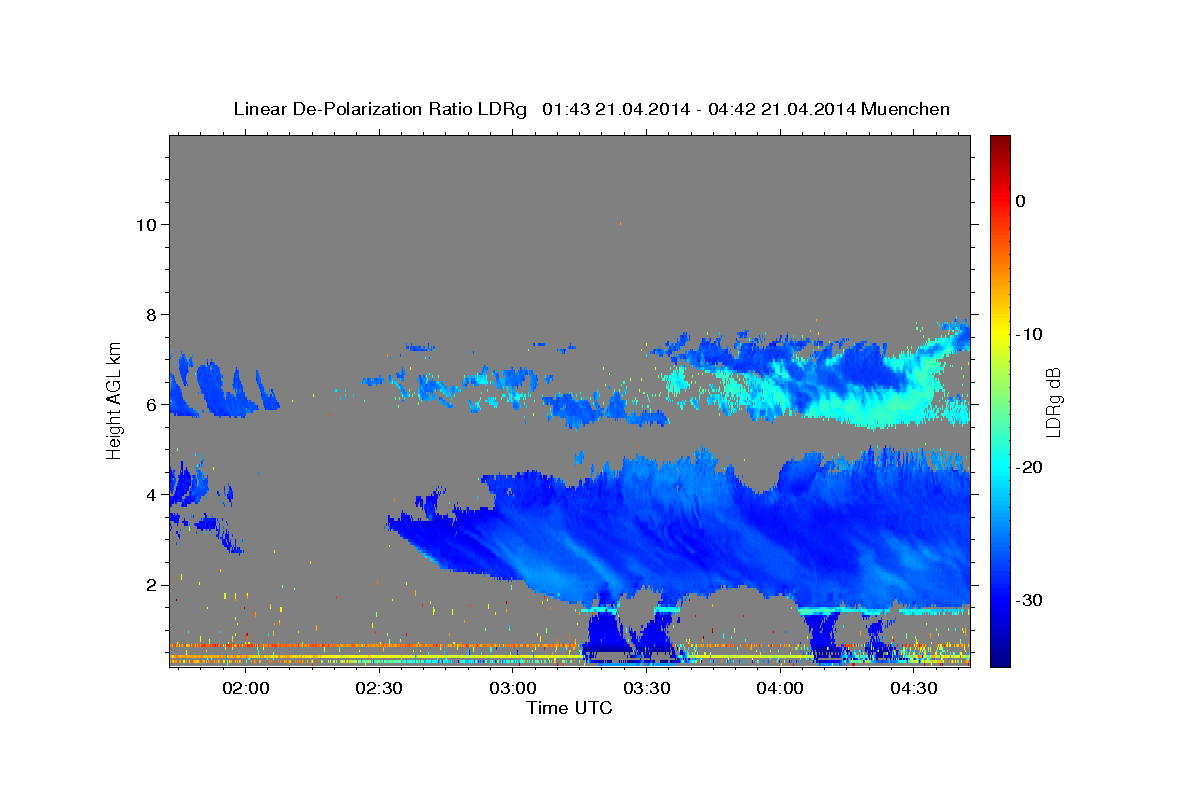Click the y-axis tick label '10'
The image size is (1200, 800).
pos(146,224)
